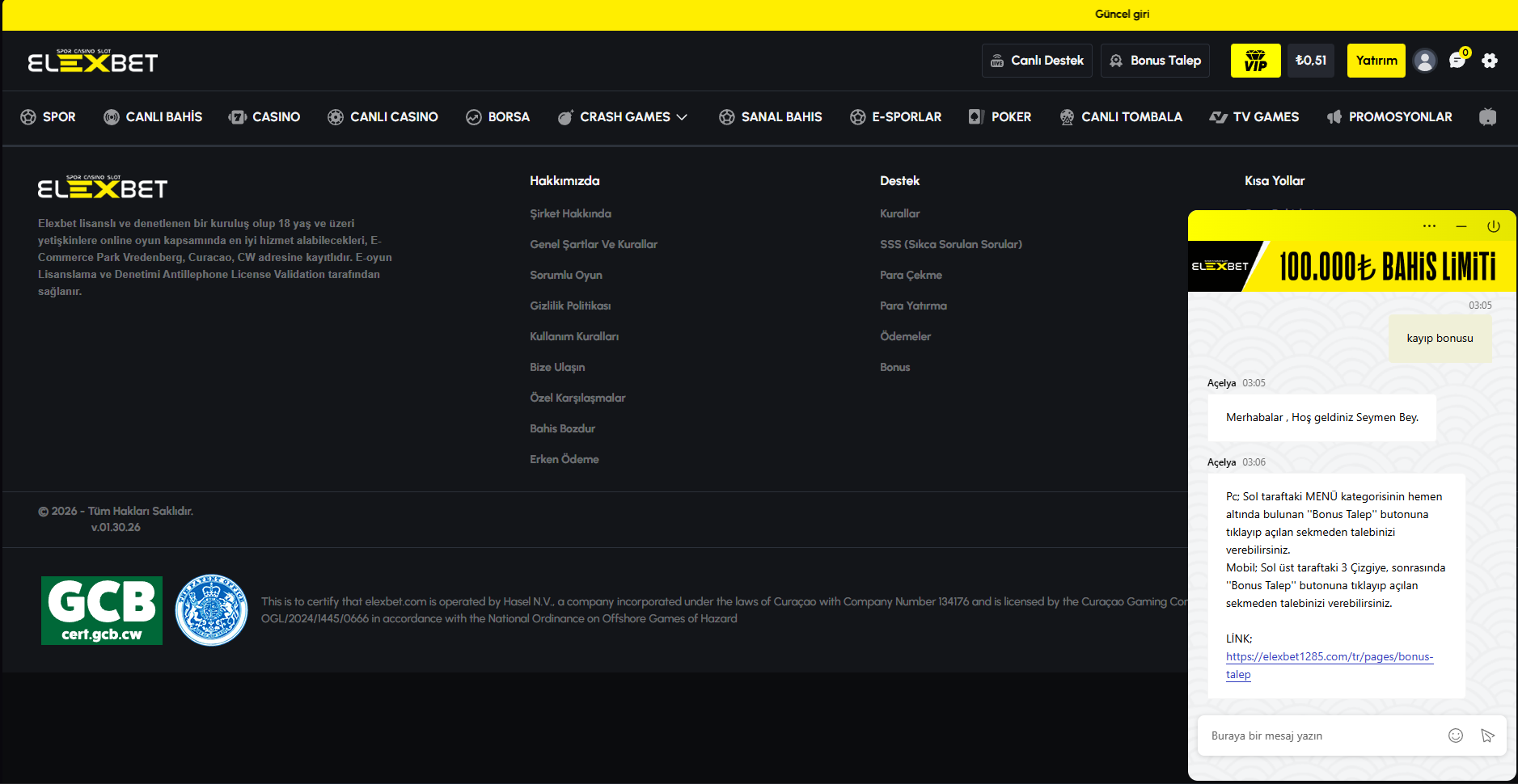
Task: Click the "Güncel giri" text in yellow bar
Action: click(1122, 14)
